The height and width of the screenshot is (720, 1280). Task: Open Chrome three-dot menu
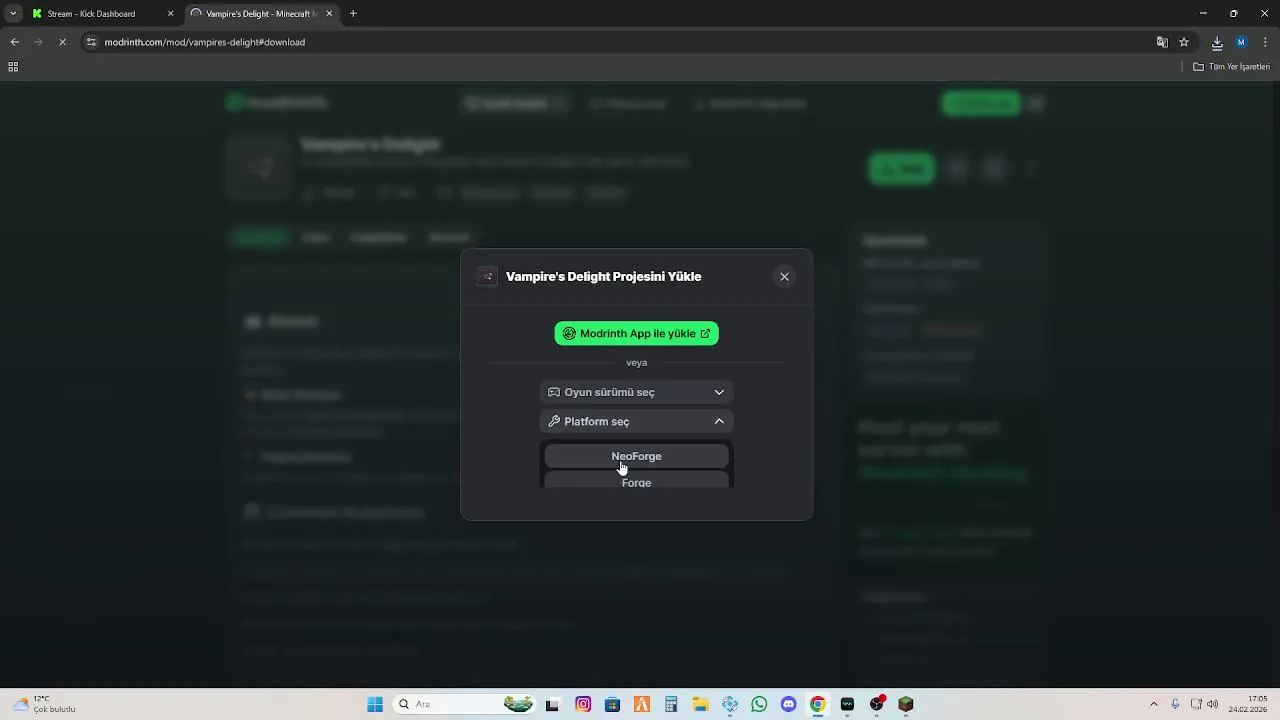pyautogui.click(x=1265, y=42)
